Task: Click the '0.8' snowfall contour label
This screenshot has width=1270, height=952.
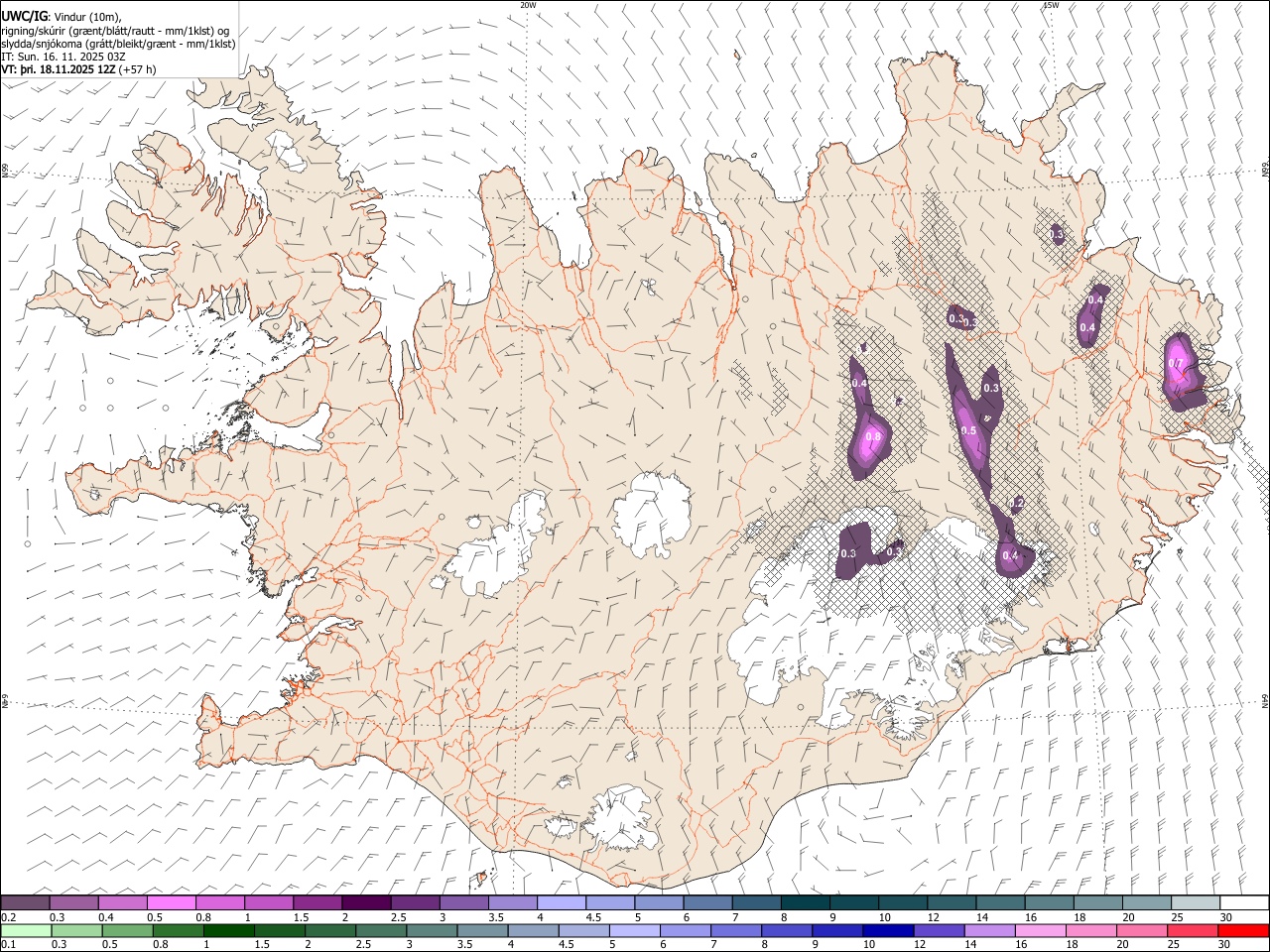Action: click(873, 436)
